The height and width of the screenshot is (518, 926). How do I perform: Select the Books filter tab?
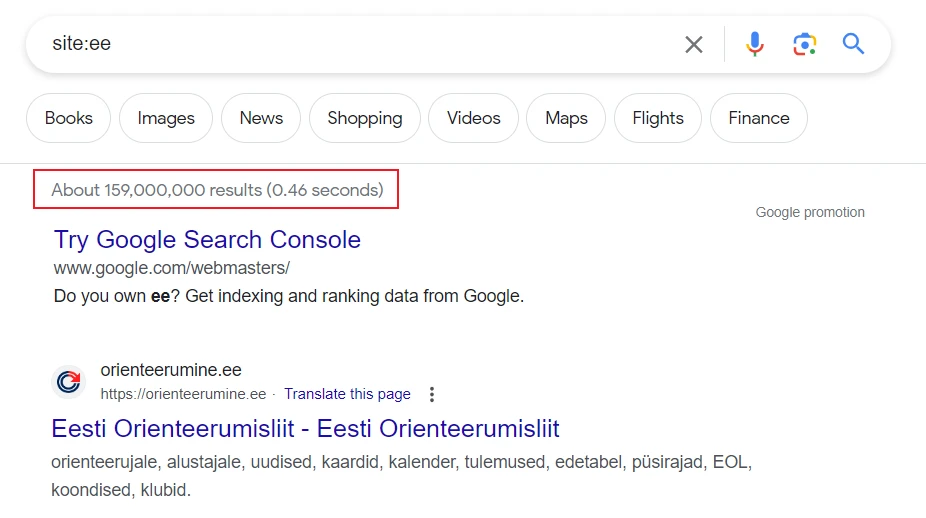point(69,118)
